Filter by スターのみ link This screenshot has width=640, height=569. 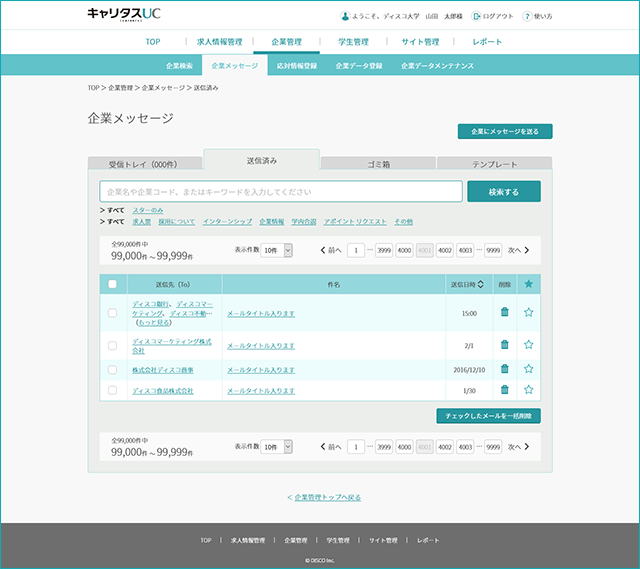coord(148,210)
